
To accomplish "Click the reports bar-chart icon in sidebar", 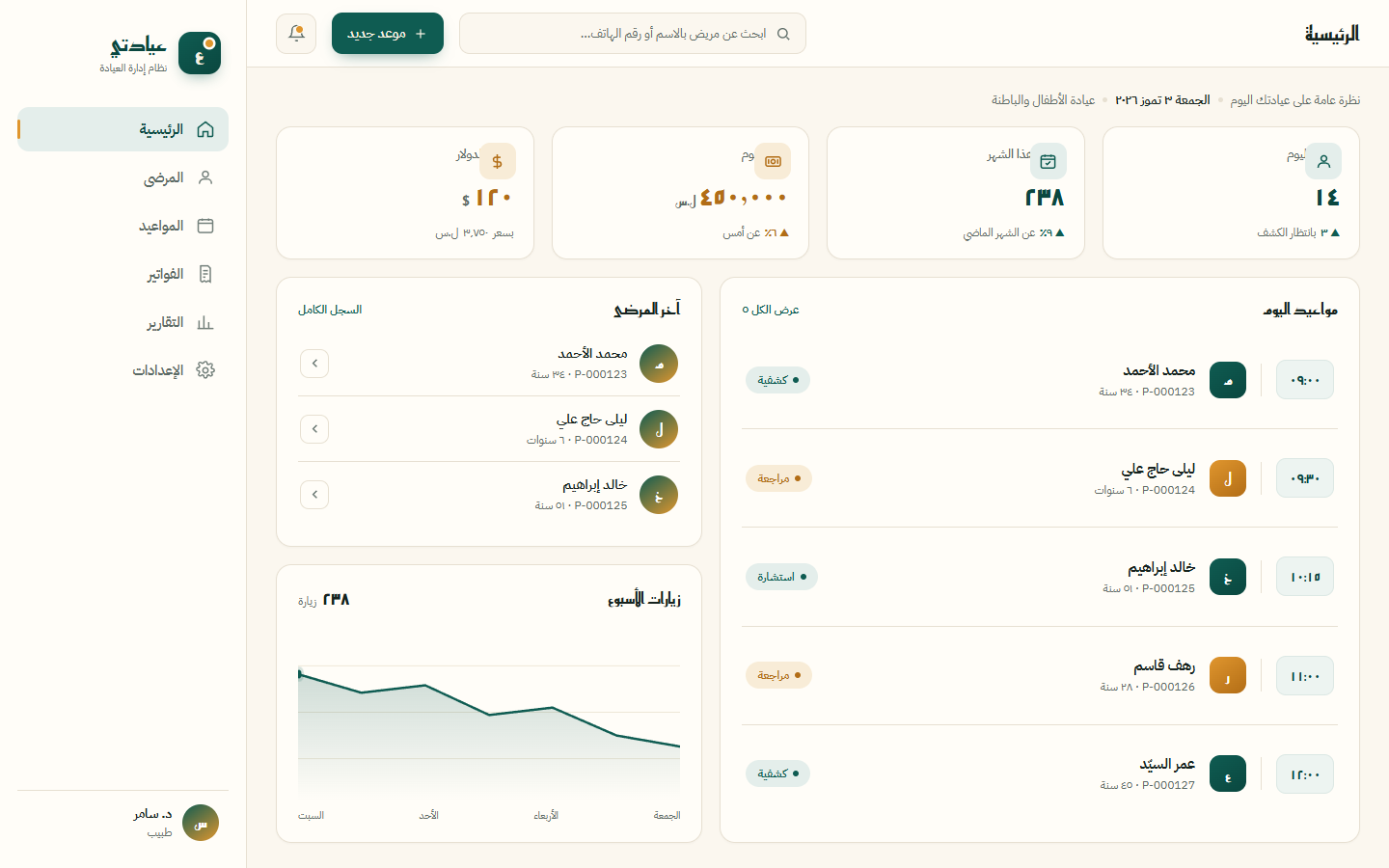I will point(205,322).
